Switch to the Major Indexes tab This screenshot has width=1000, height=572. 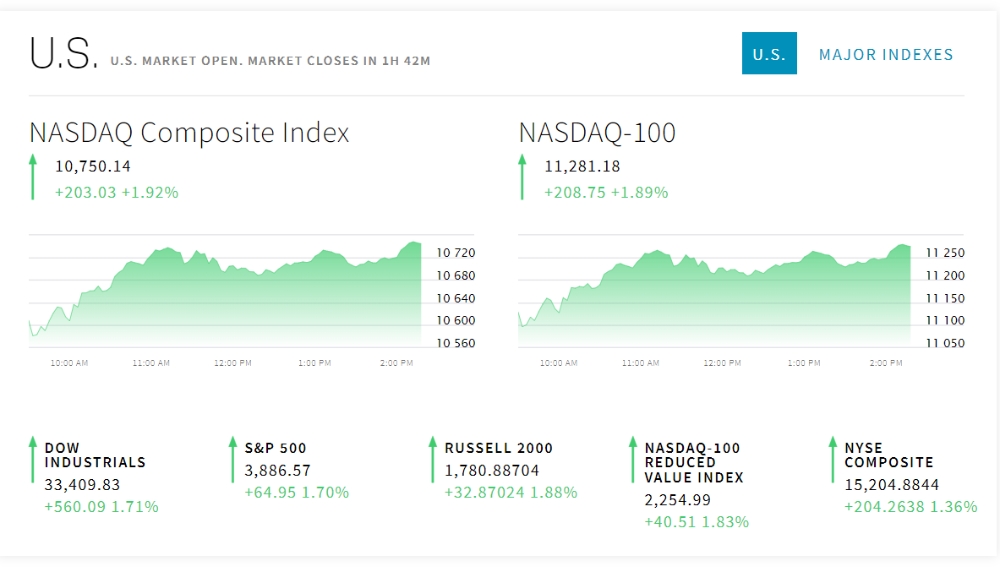(x=886, y=55)
